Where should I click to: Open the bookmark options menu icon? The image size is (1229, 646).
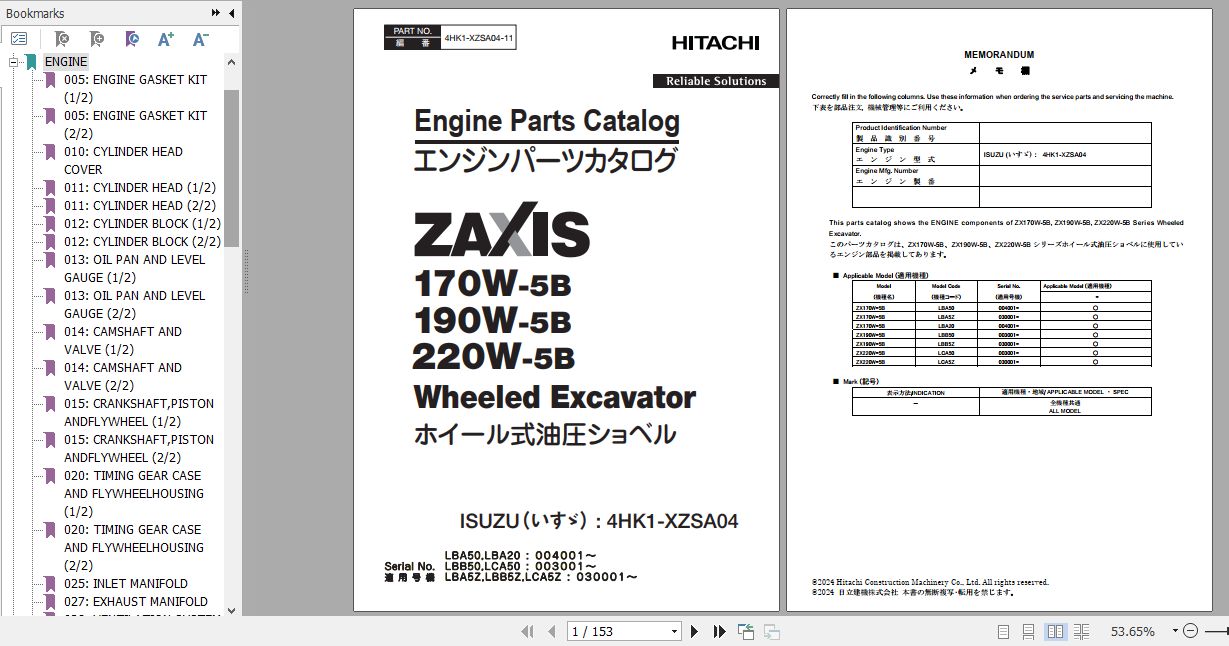19,39
